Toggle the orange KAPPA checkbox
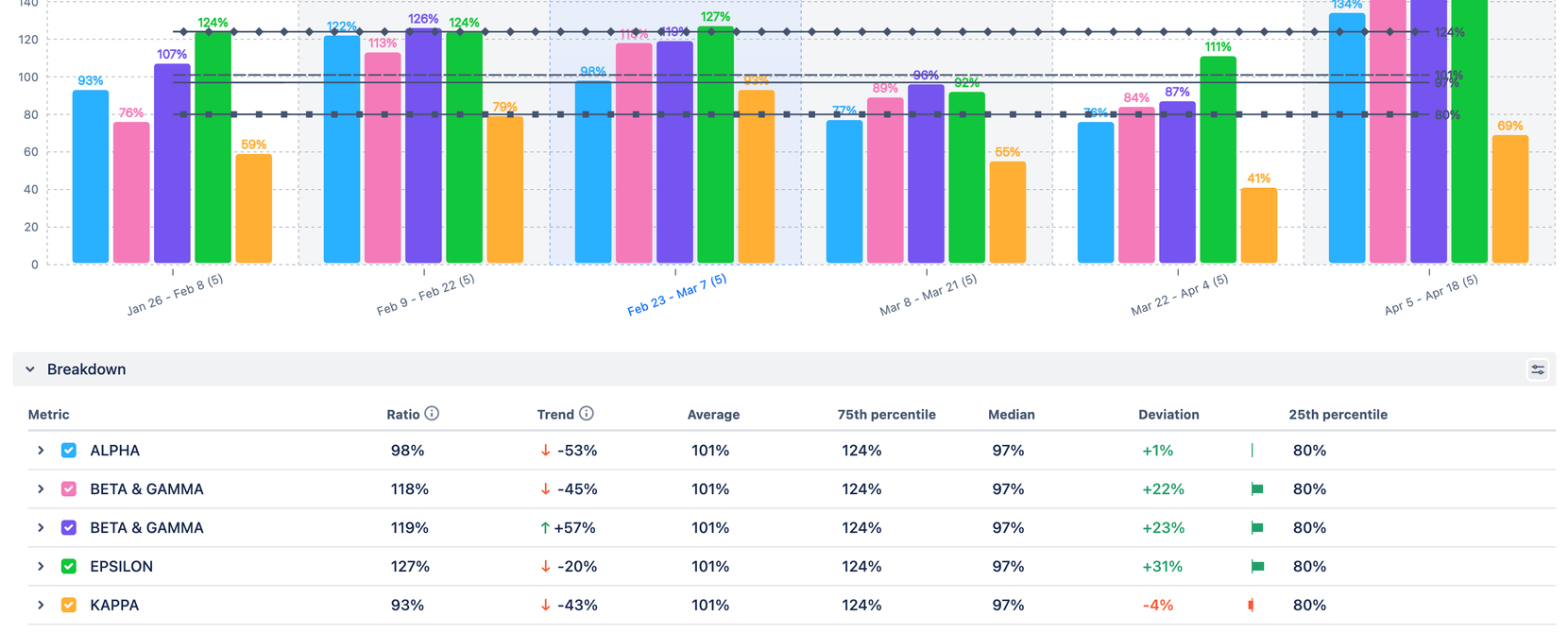The image size is (1568, 633). pyautogui.click(x=69, y=605)
